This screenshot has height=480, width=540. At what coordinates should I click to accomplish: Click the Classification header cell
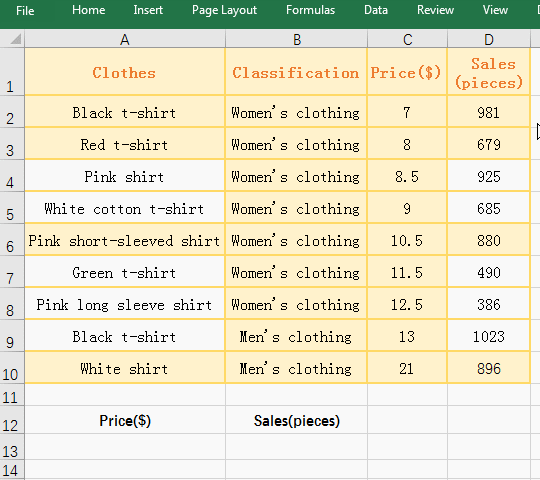(296, 72)
